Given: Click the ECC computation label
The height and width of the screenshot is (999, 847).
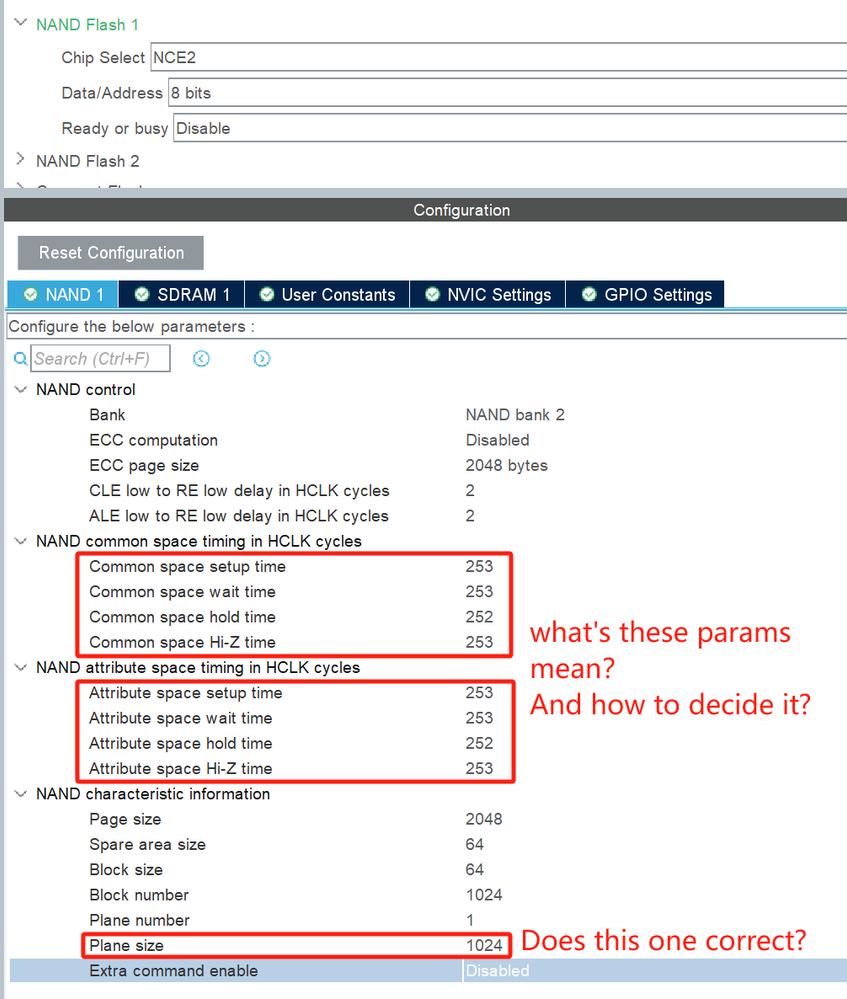Looking at the screenshot, I should (x=153, y=440).
